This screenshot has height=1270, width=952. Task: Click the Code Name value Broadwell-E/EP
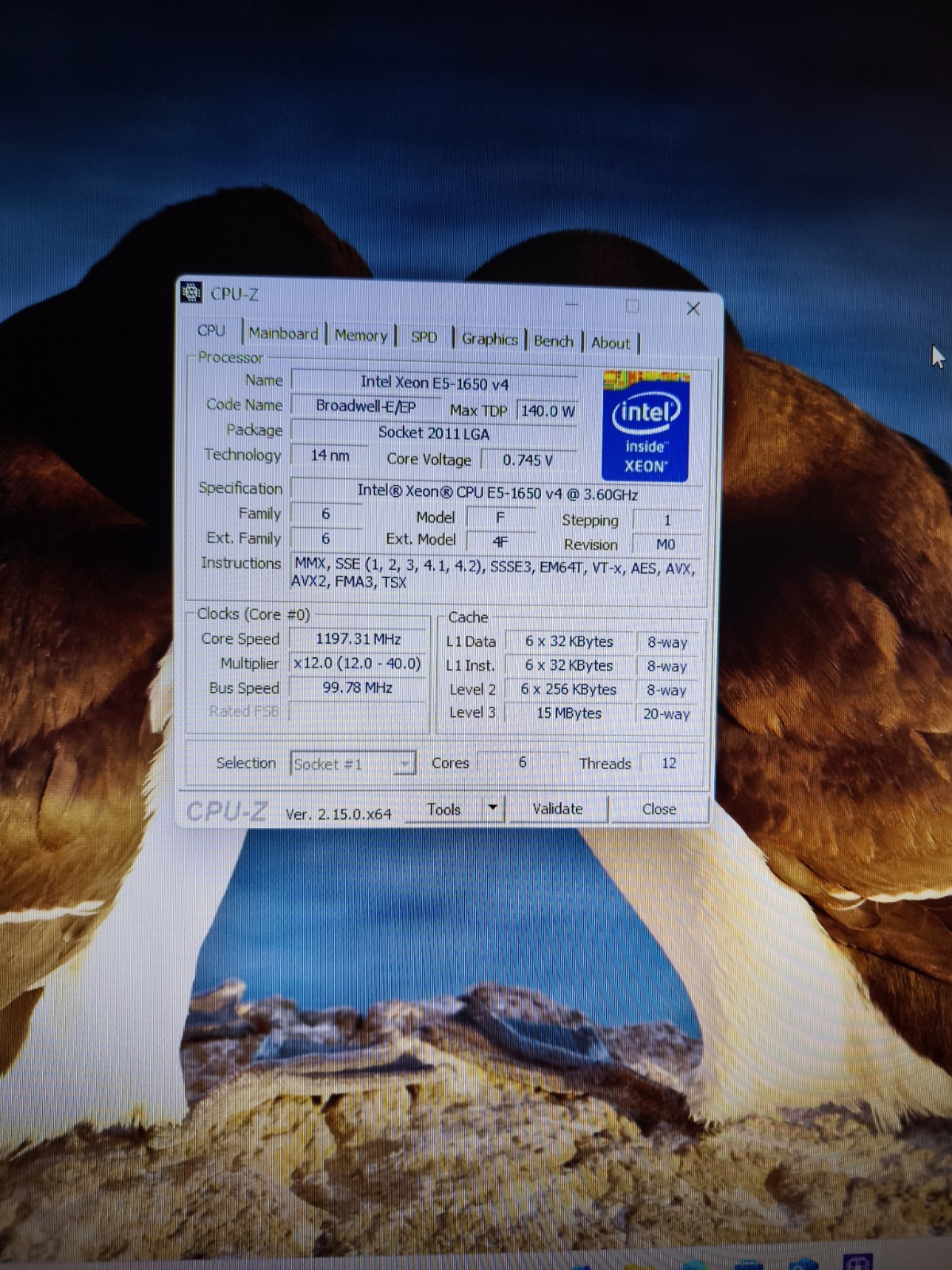(365, 406)
